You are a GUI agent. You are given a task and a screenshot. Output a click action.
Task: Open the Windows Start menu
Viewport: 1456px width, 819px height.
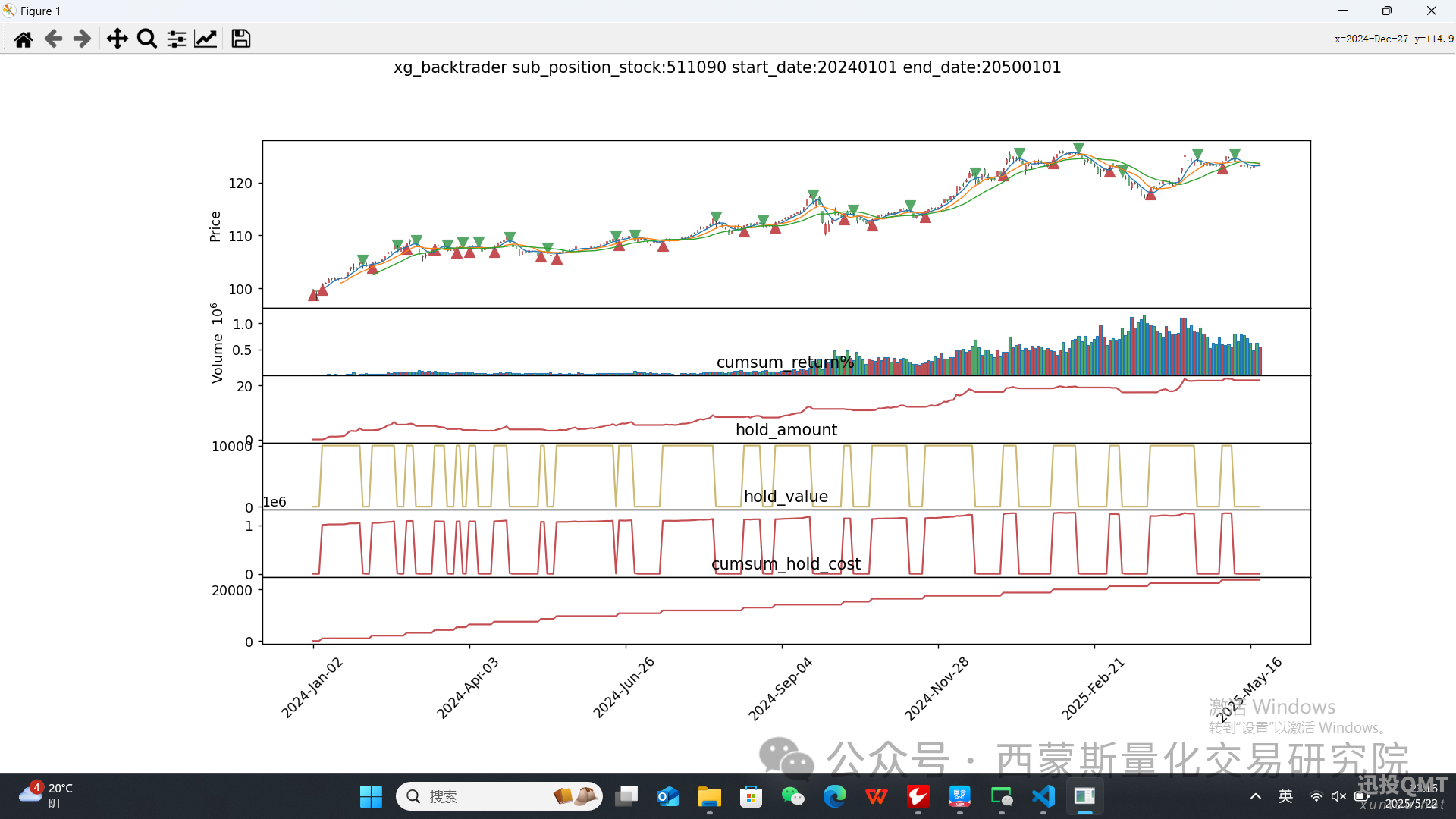371,796
